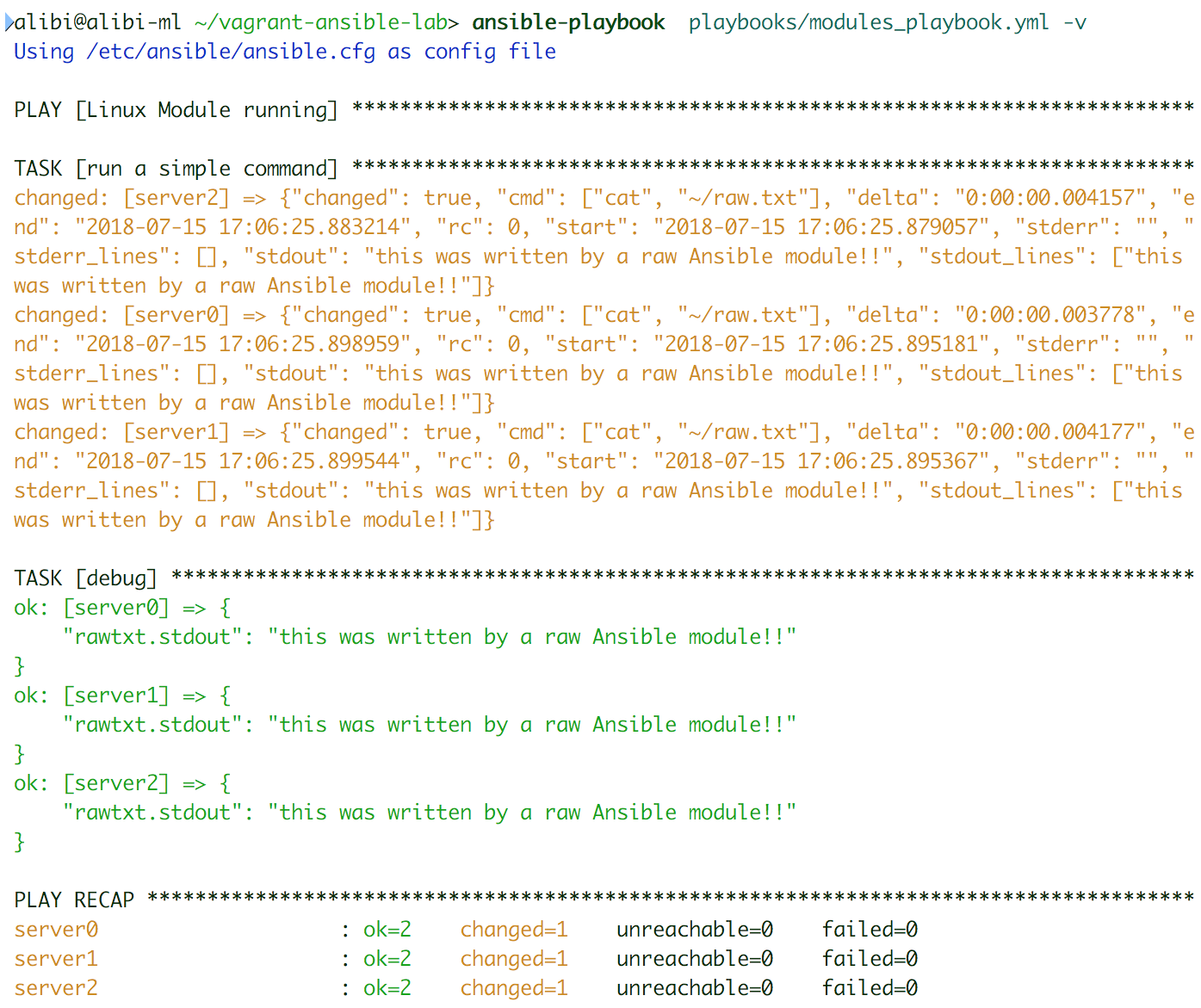Screen dimensions: 1201x1008
Task: Click the '~/vagrant-ansible-lab' path in prompt
Action: click(x=320, y=22)
